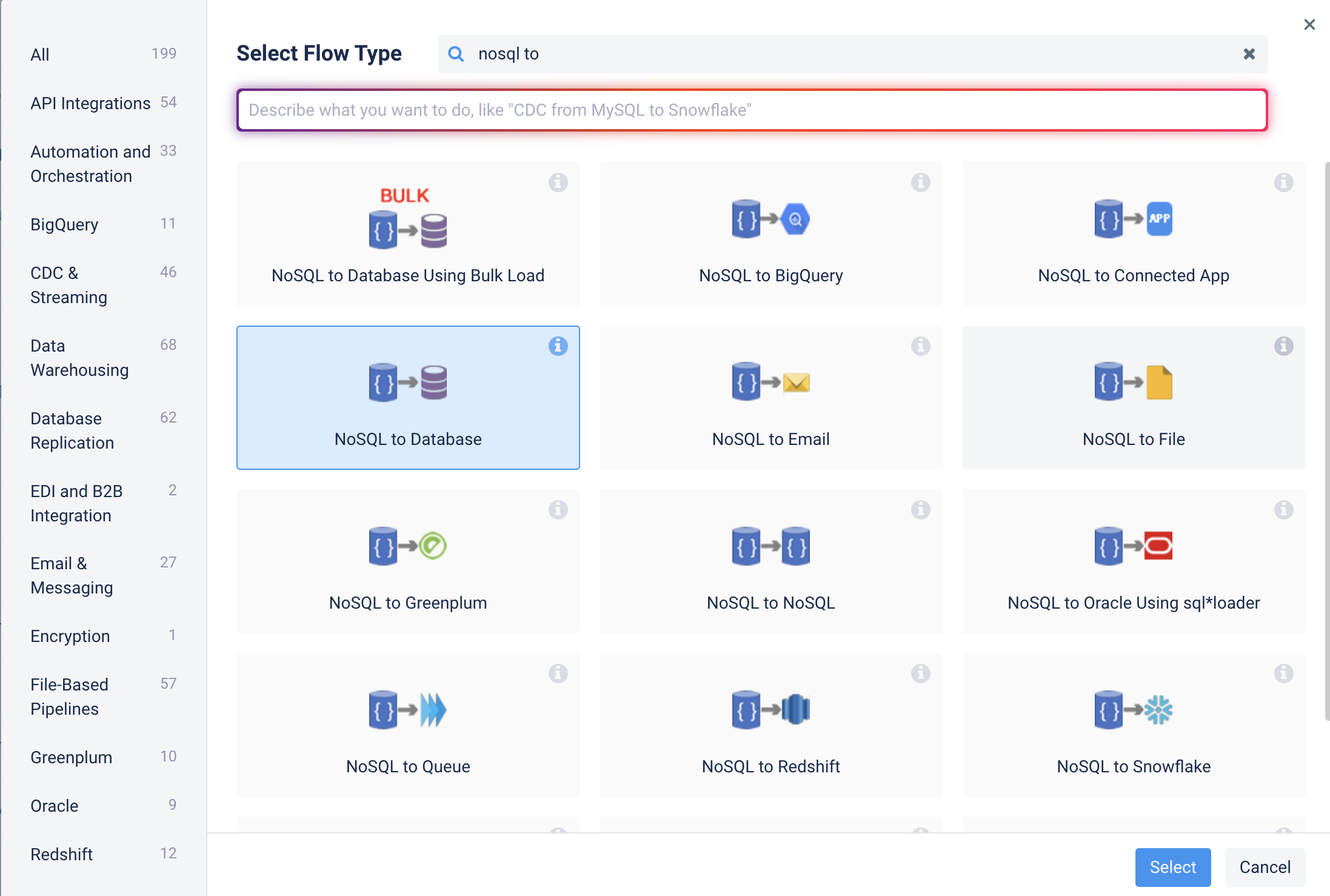Choose the NoSQL to Redshift flow

pos(770,725)
